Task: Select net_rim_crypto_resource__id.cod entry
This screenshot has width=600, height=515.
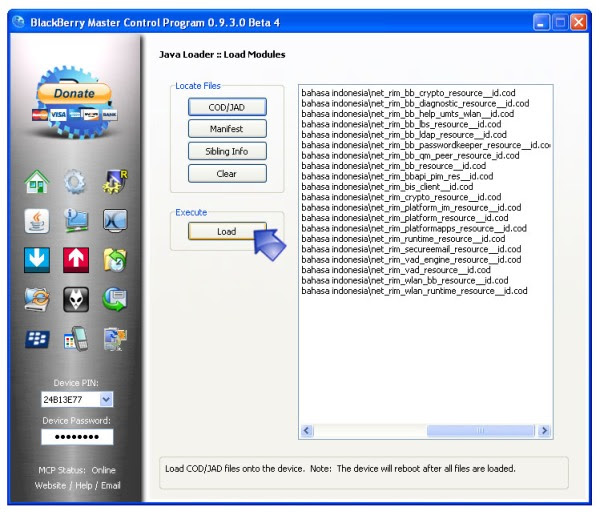Action: point(401,197)
